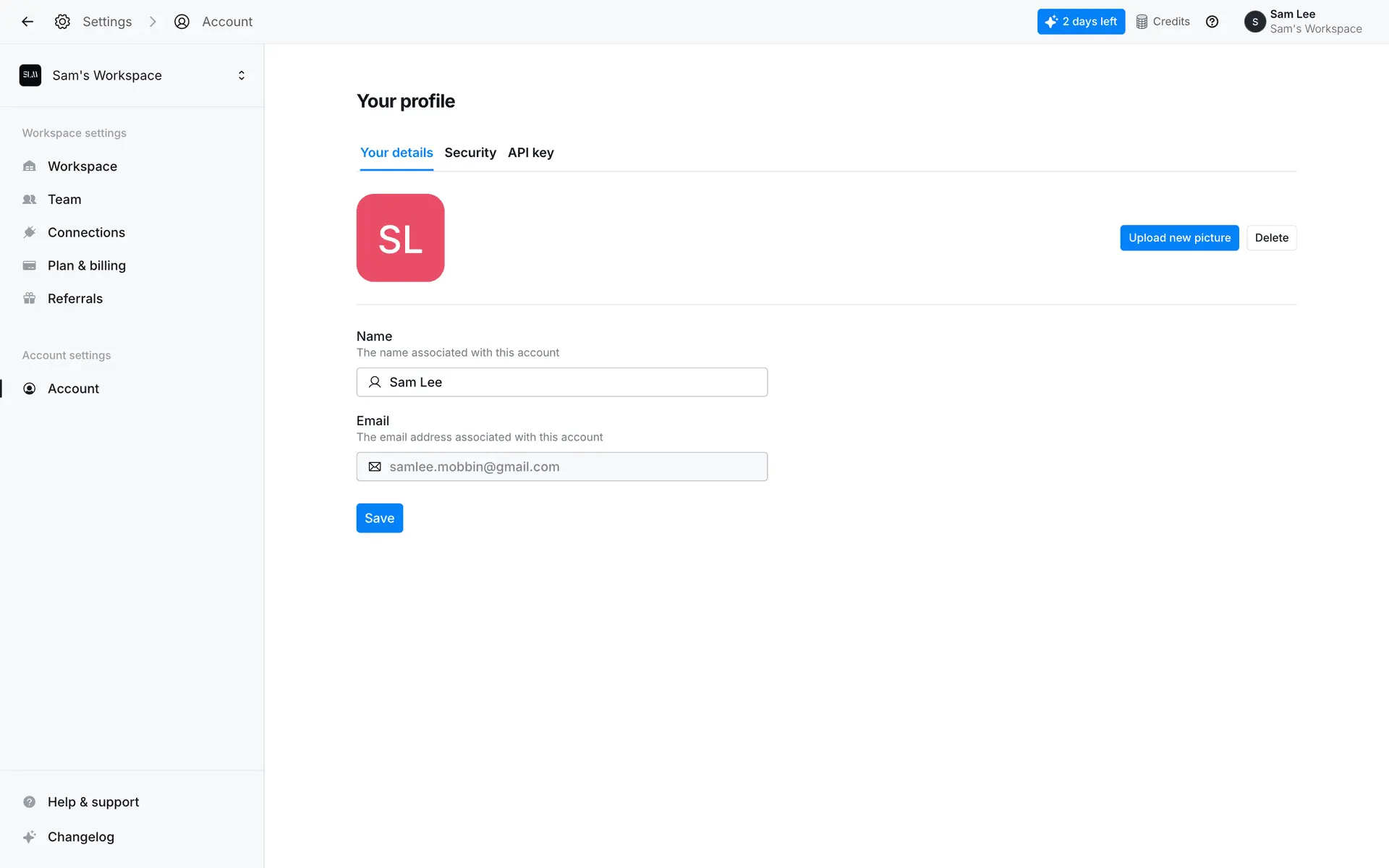1389x868 pixels.
Task: Click the Delete picture button
Action: point(1271,238)
